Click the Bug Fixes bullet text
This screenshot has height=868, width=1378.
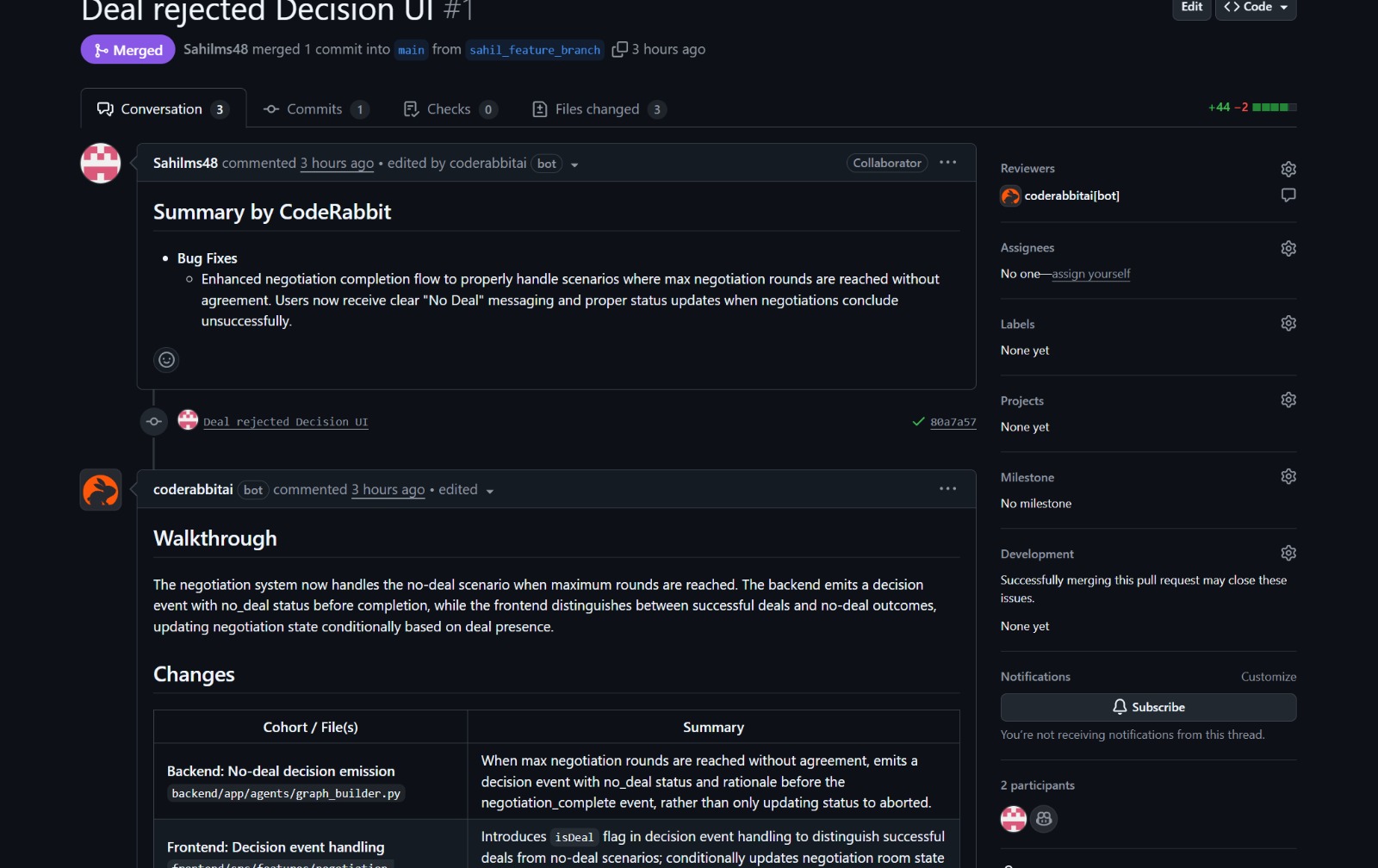(x=208, y=258)
